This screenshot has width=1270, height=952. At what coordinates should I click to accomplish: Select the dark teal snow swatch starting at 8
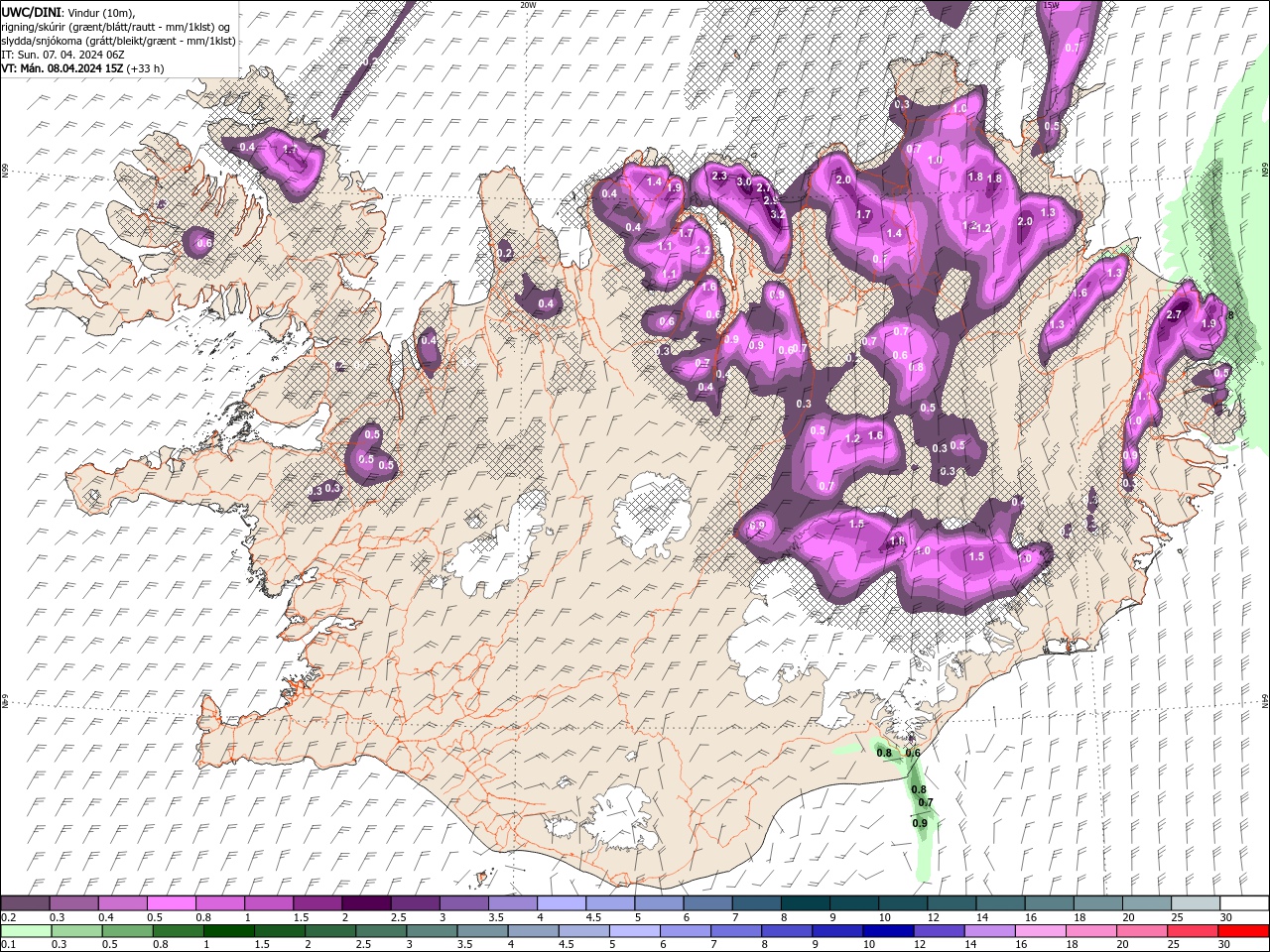(x=806, y=902)
